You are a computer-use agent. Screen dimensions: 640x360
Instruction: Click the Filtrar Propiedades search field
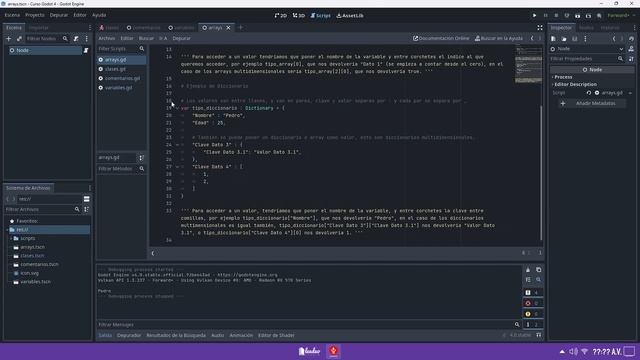[x=587, y=59]
